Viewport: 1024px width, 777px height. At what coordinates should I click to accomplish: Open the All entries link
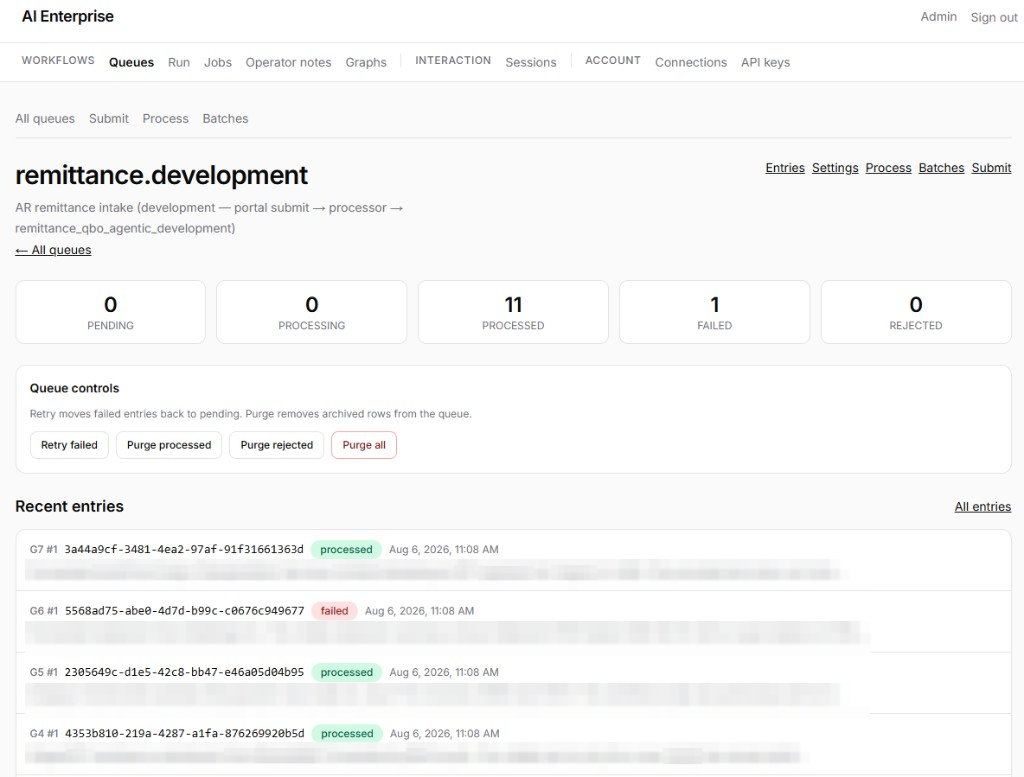coord(983,507)
